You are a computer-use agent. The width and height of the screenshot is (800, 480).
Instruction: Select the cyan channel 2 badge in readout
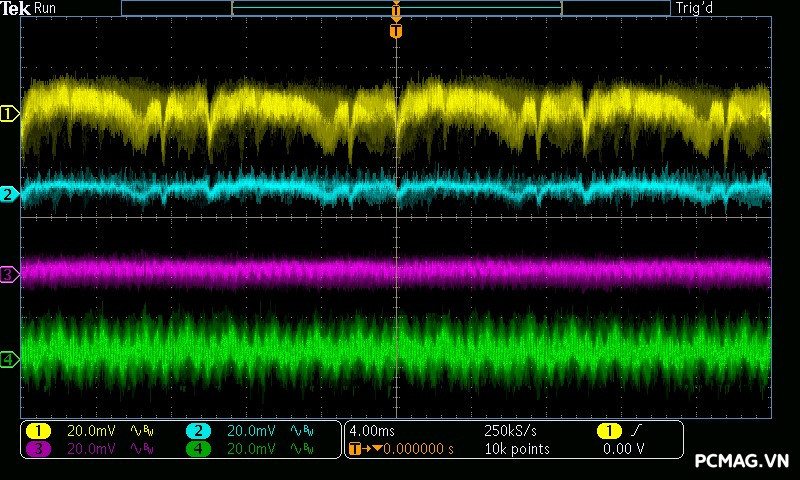click(x=198, y=431)
